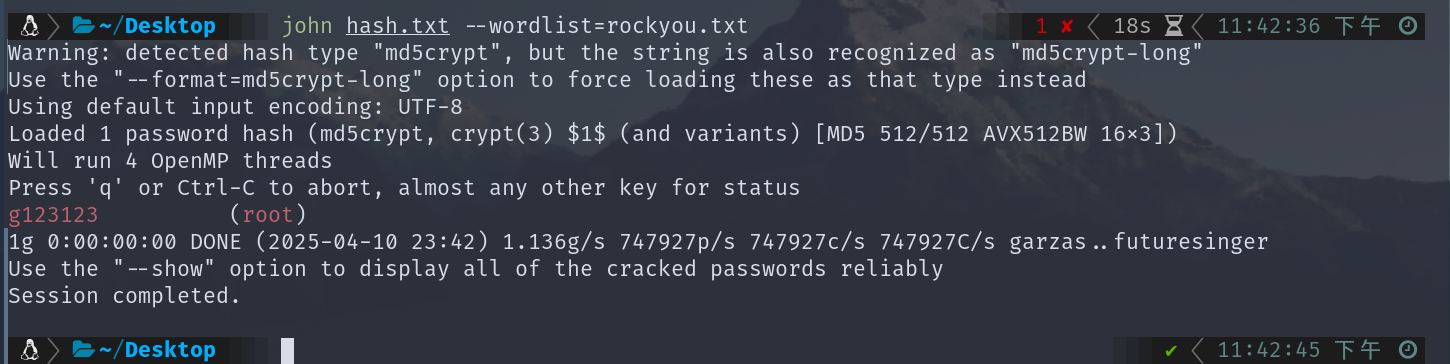Image resolution: width=1450 pixels, height=364 pixels.
Task: Click the (root) username text
Action: [268, 215]
